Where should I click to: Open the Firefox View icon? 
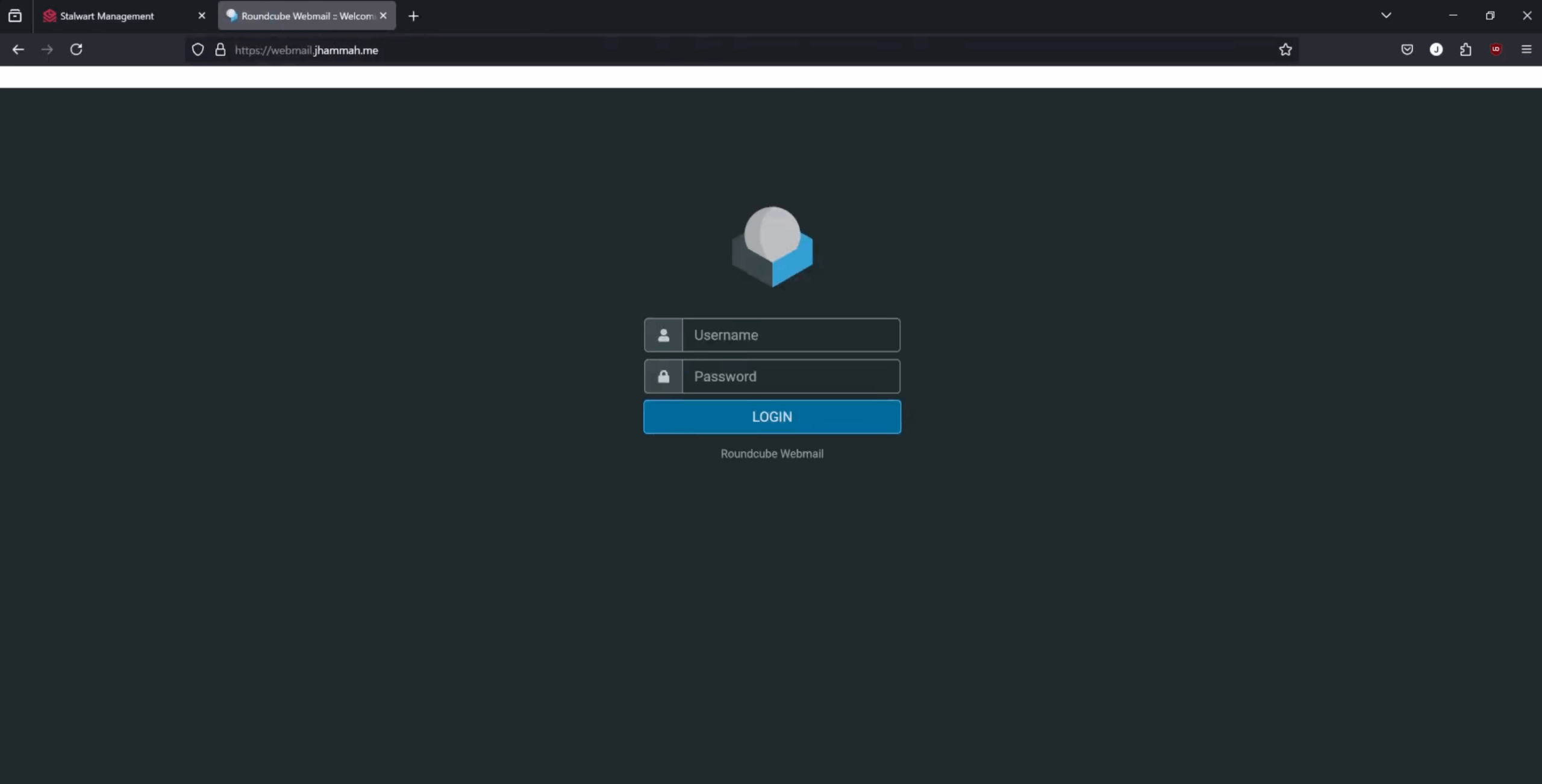[15, 16]
